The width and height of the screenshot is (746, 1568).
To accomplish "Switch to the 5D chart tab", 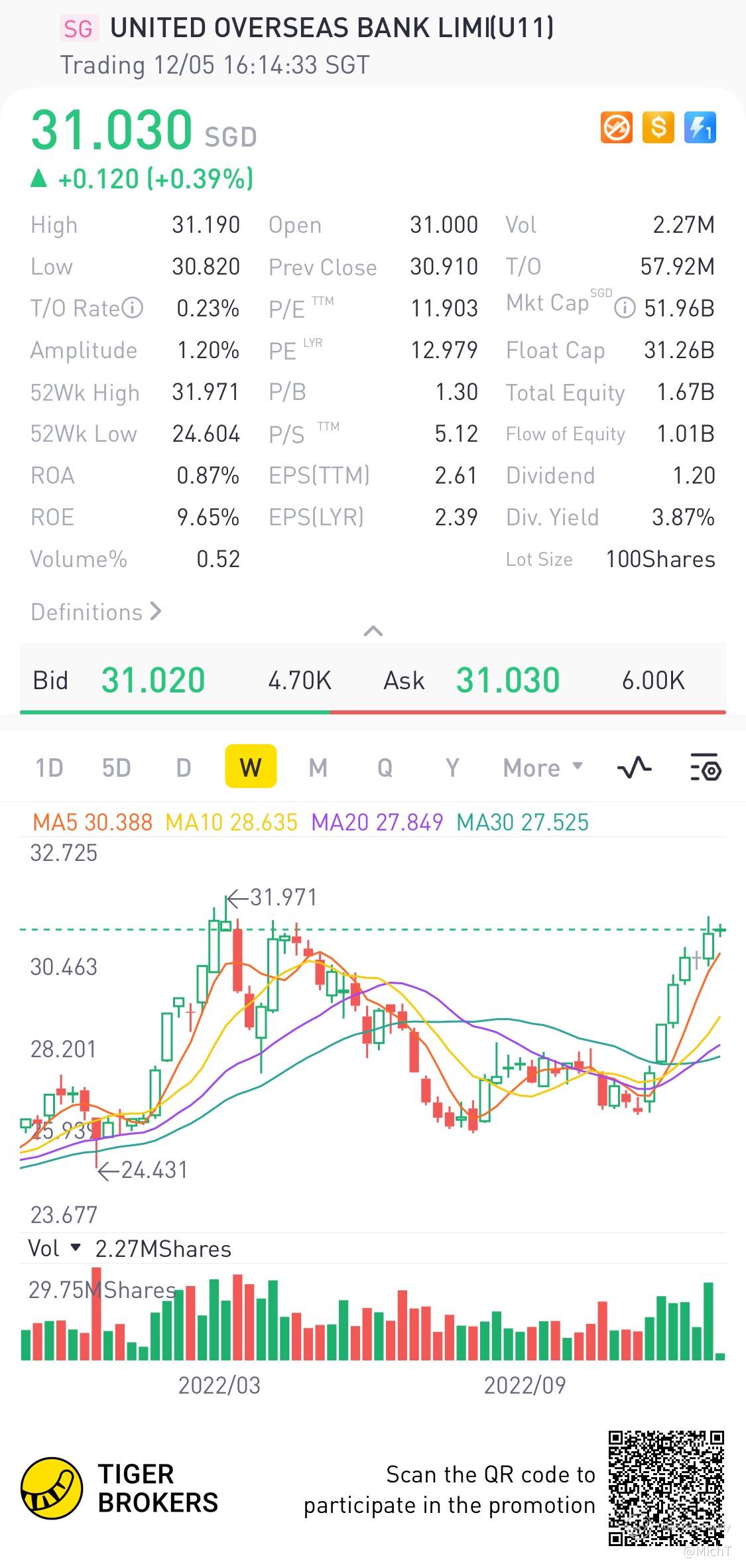I will 116,767.
